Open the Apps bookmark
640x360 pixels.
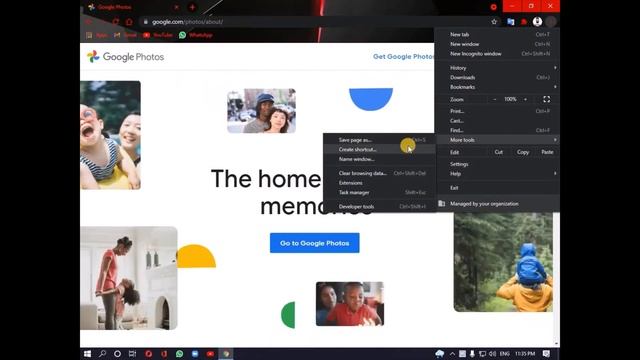pos(97,35)
